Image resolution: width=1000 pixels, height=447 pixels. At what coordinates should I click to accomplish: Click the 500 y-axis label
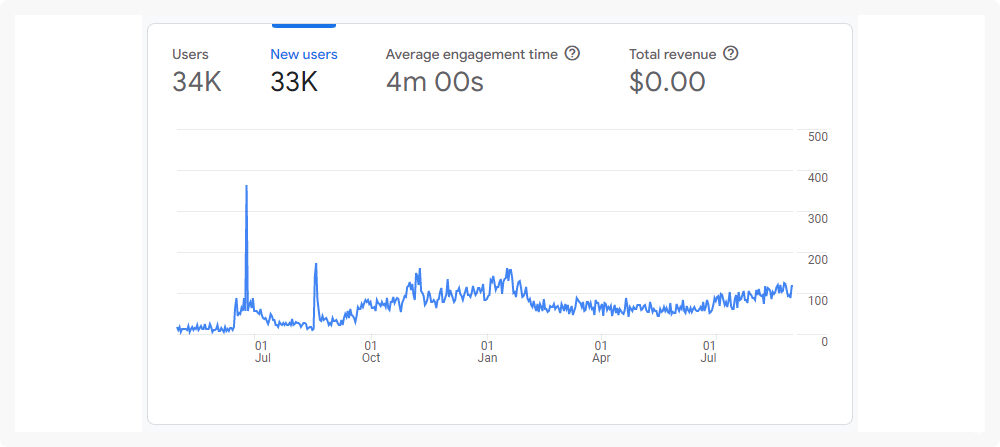click(x=817, y=137)
